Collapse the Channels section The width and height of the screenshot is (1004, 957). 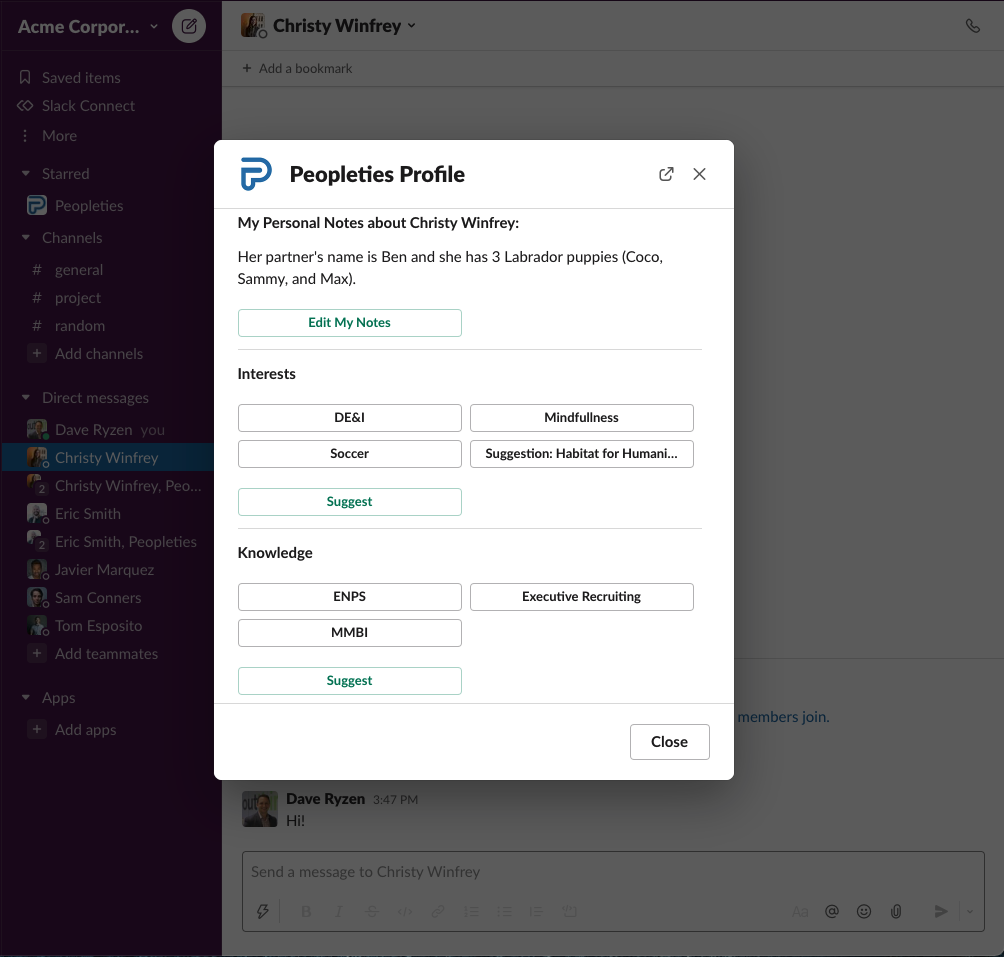pos(26,237)
